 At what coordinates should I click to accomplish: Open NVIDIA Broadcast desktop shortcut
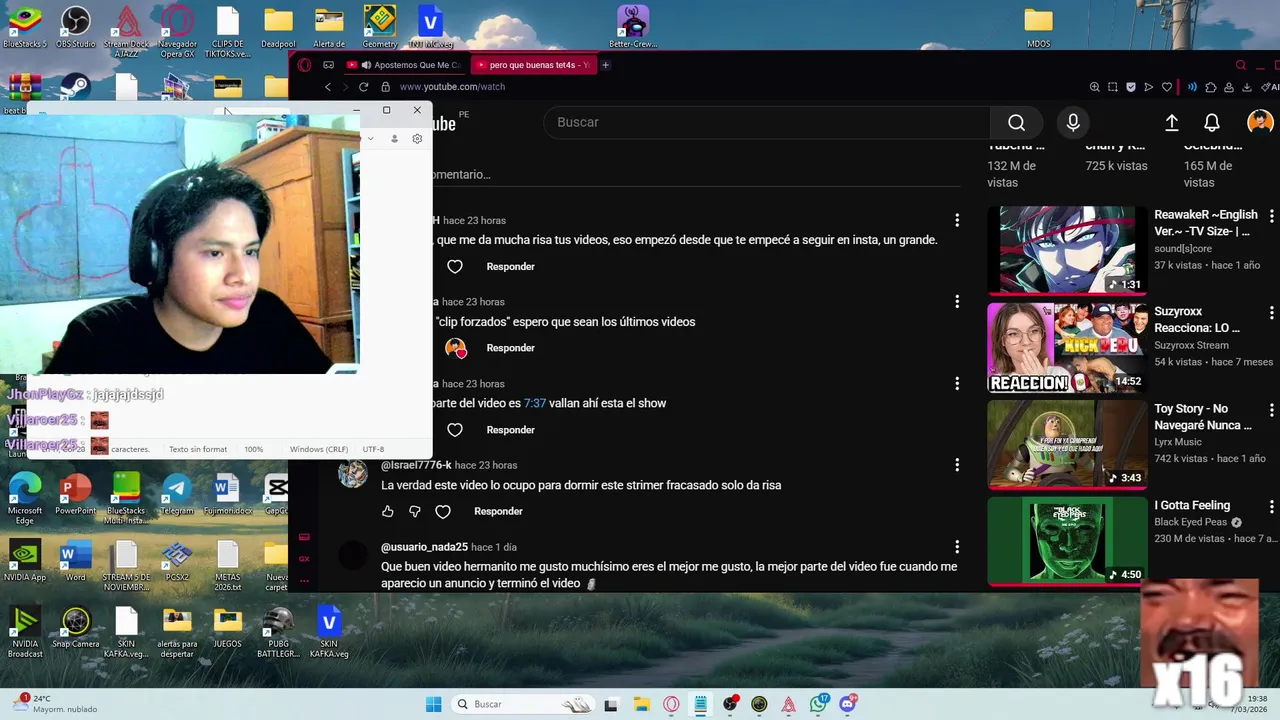click(x=25, y=632)
